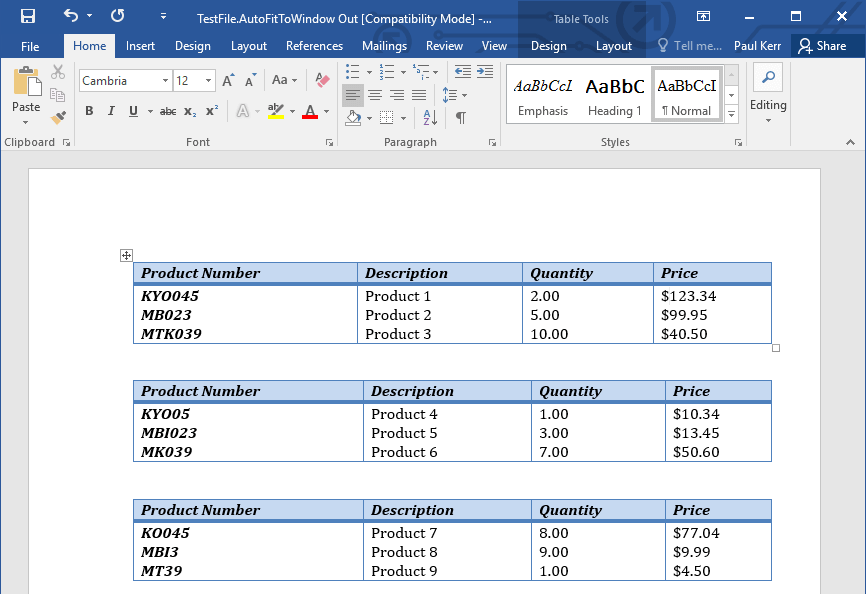
Task: Toggle justify alignment for paragraph
Action: tap(419, 95)
